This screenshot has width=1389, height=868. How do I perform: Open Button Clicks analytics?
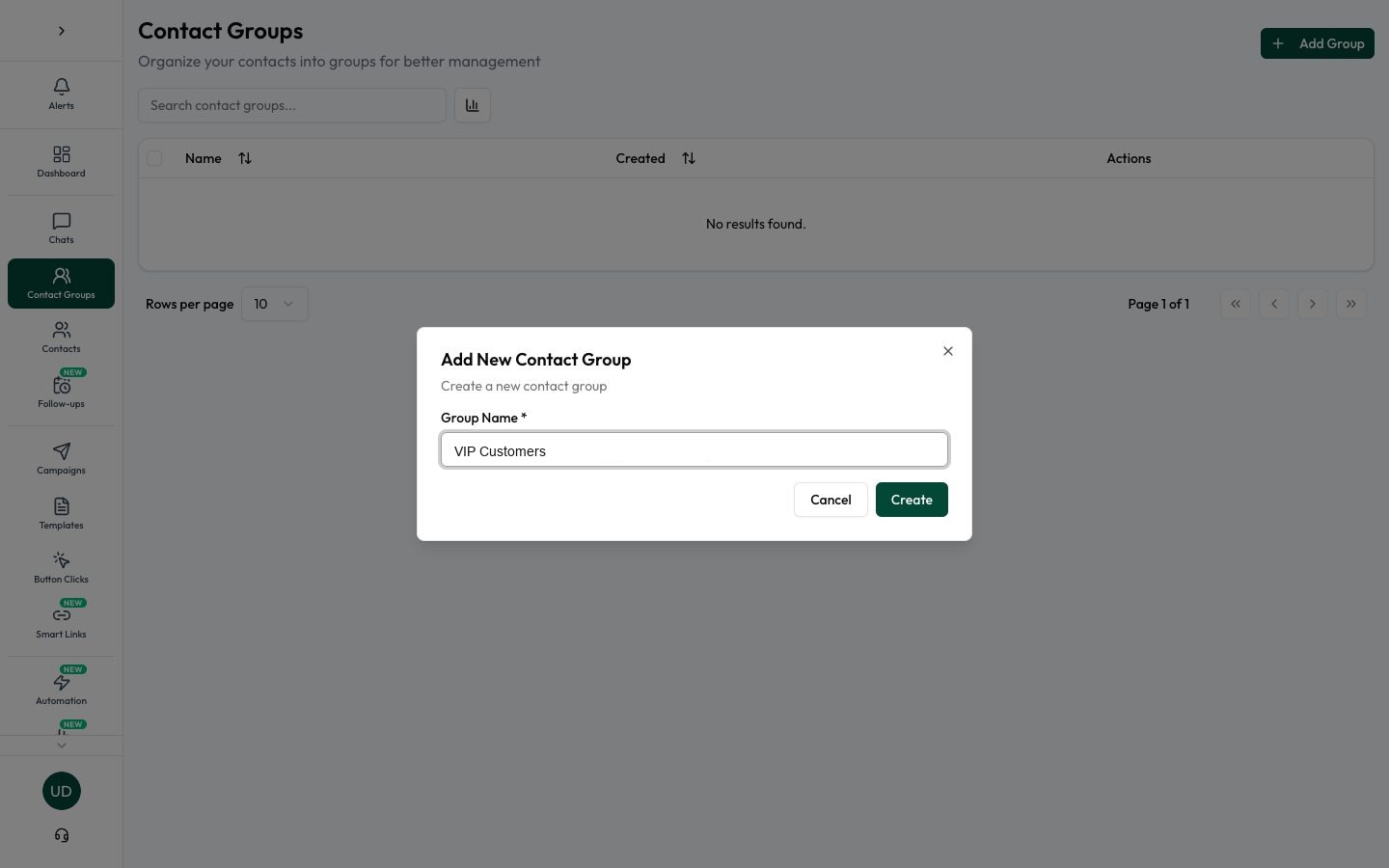[61, 567]
